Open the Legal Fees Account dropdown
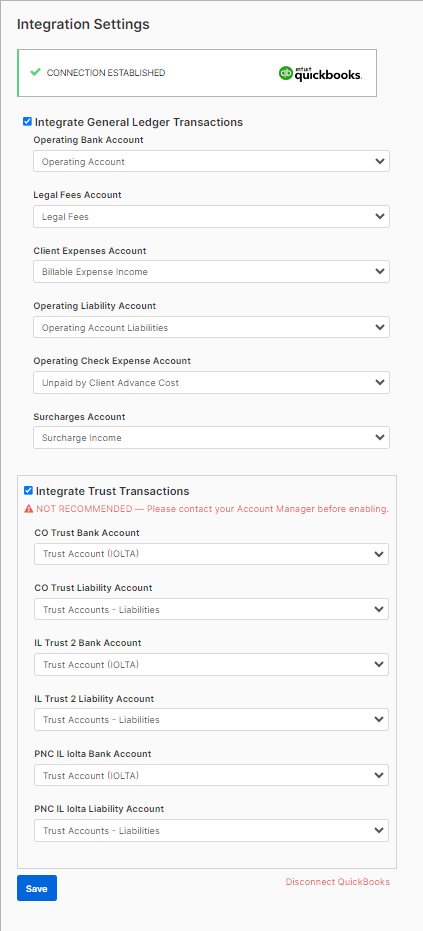Screen dimensions: 423x931 212,217
